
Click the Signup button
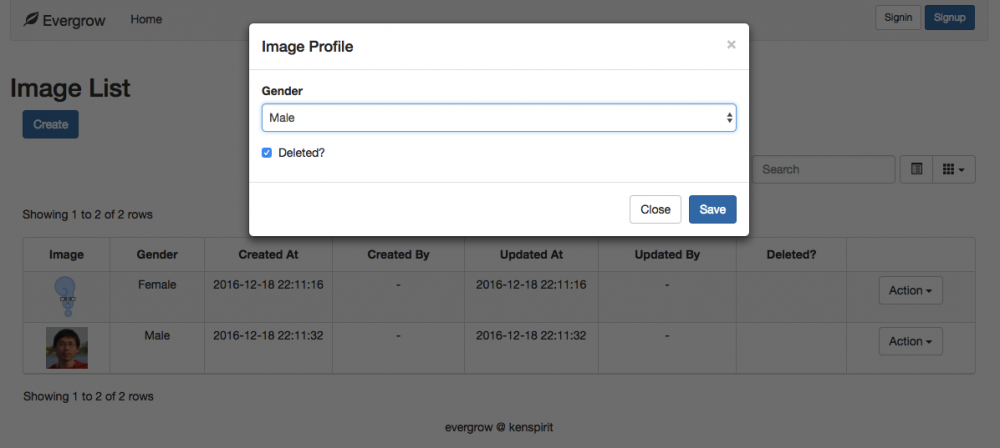(949, 18)
